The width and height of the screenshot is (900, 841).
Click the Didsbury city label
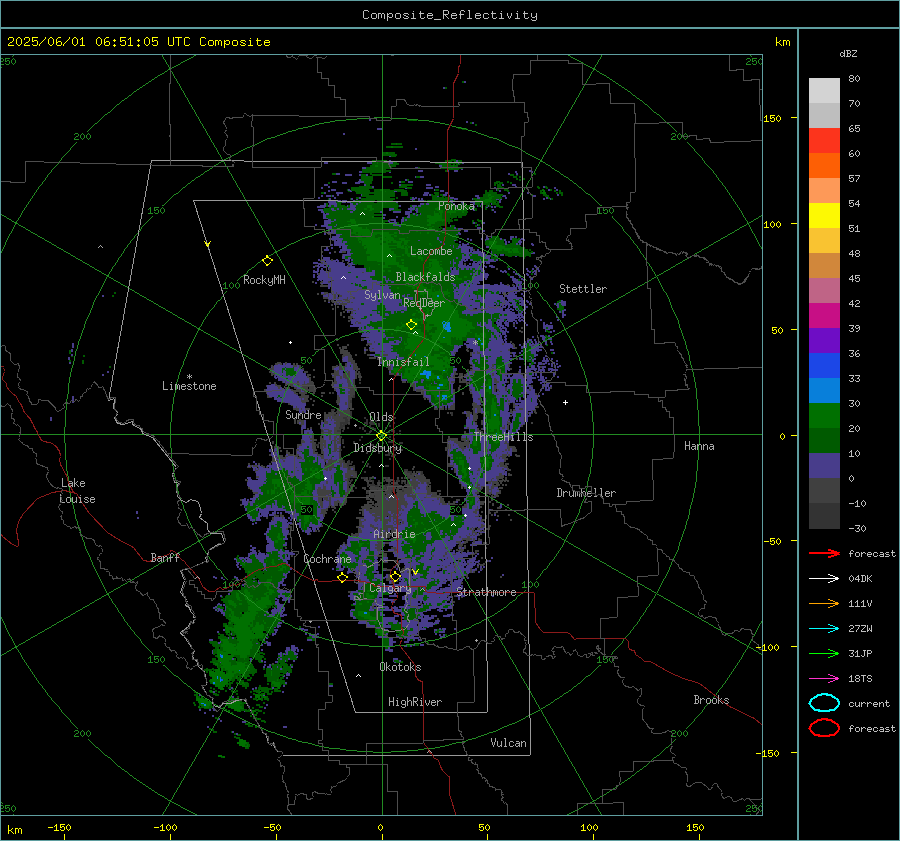point(377,448)
